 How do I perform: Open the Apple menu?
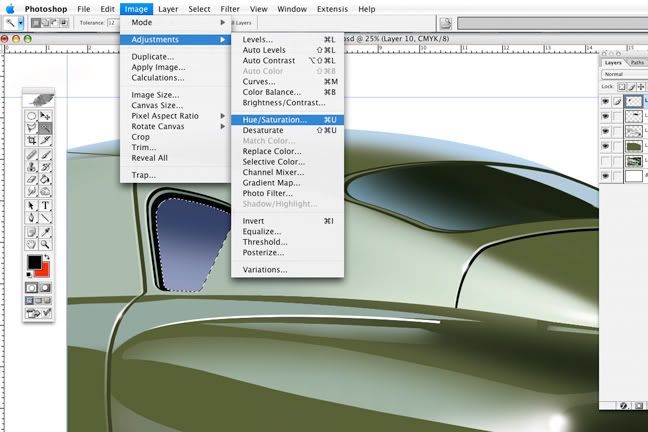coord(10,9)
